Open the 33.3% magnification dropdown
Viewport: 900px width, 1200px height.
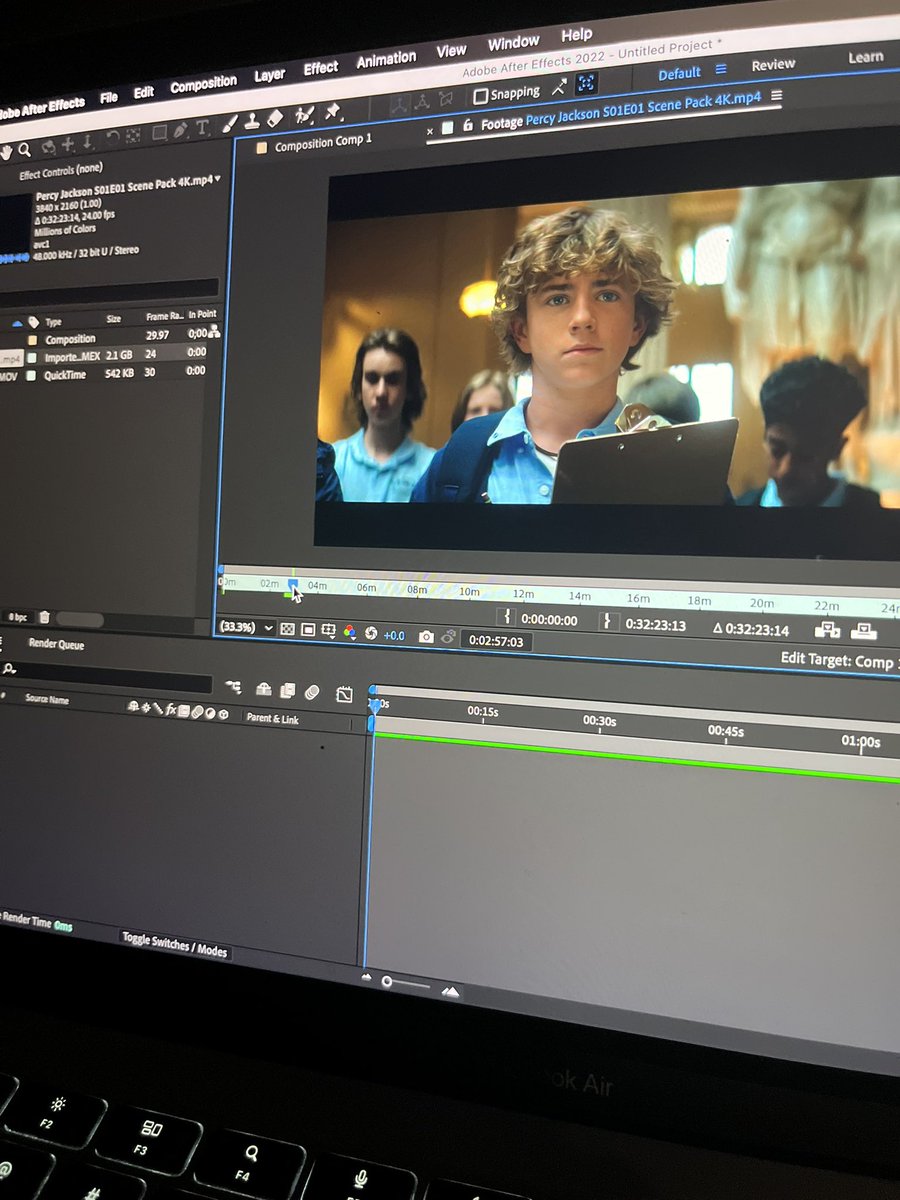[x=245, y=628]
